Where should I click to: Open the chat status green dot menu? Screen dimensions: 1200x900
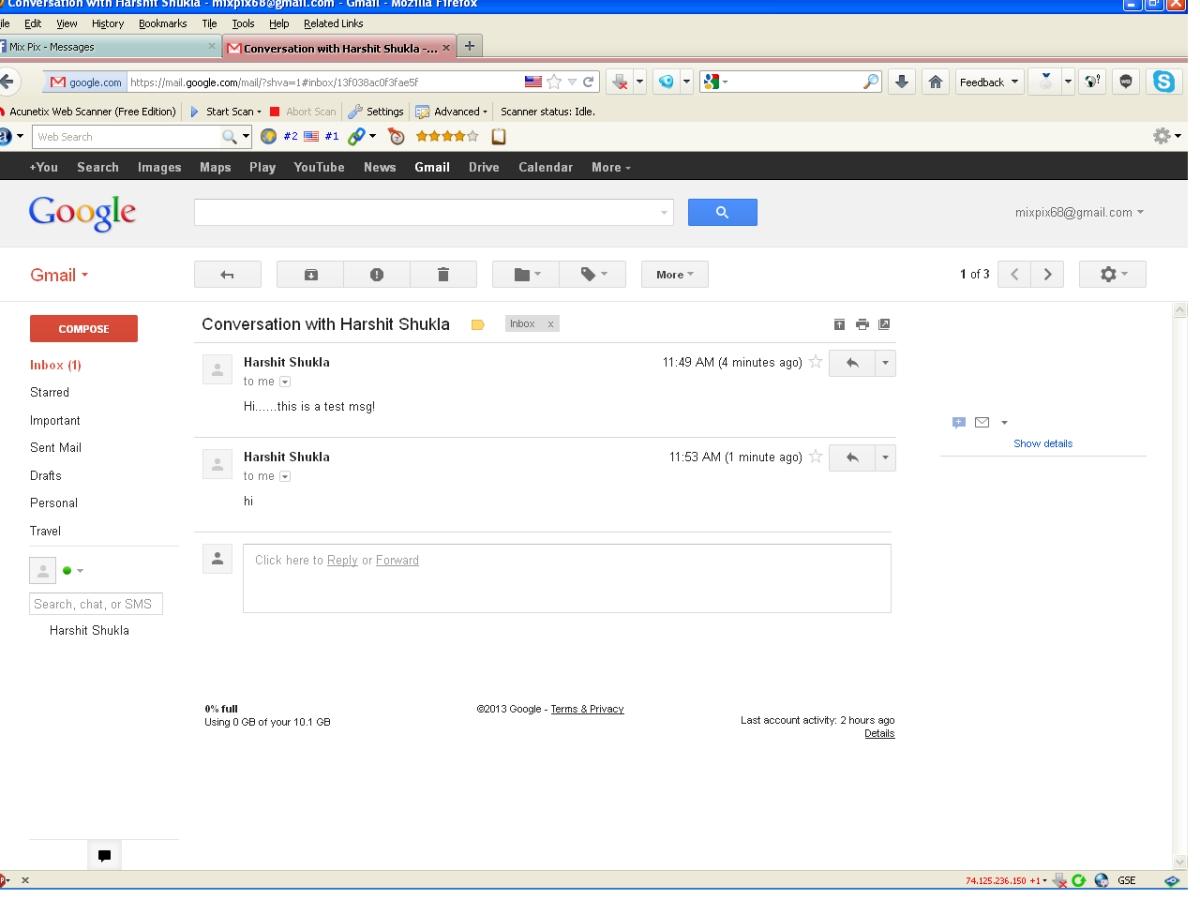click(x=72, y=570)
